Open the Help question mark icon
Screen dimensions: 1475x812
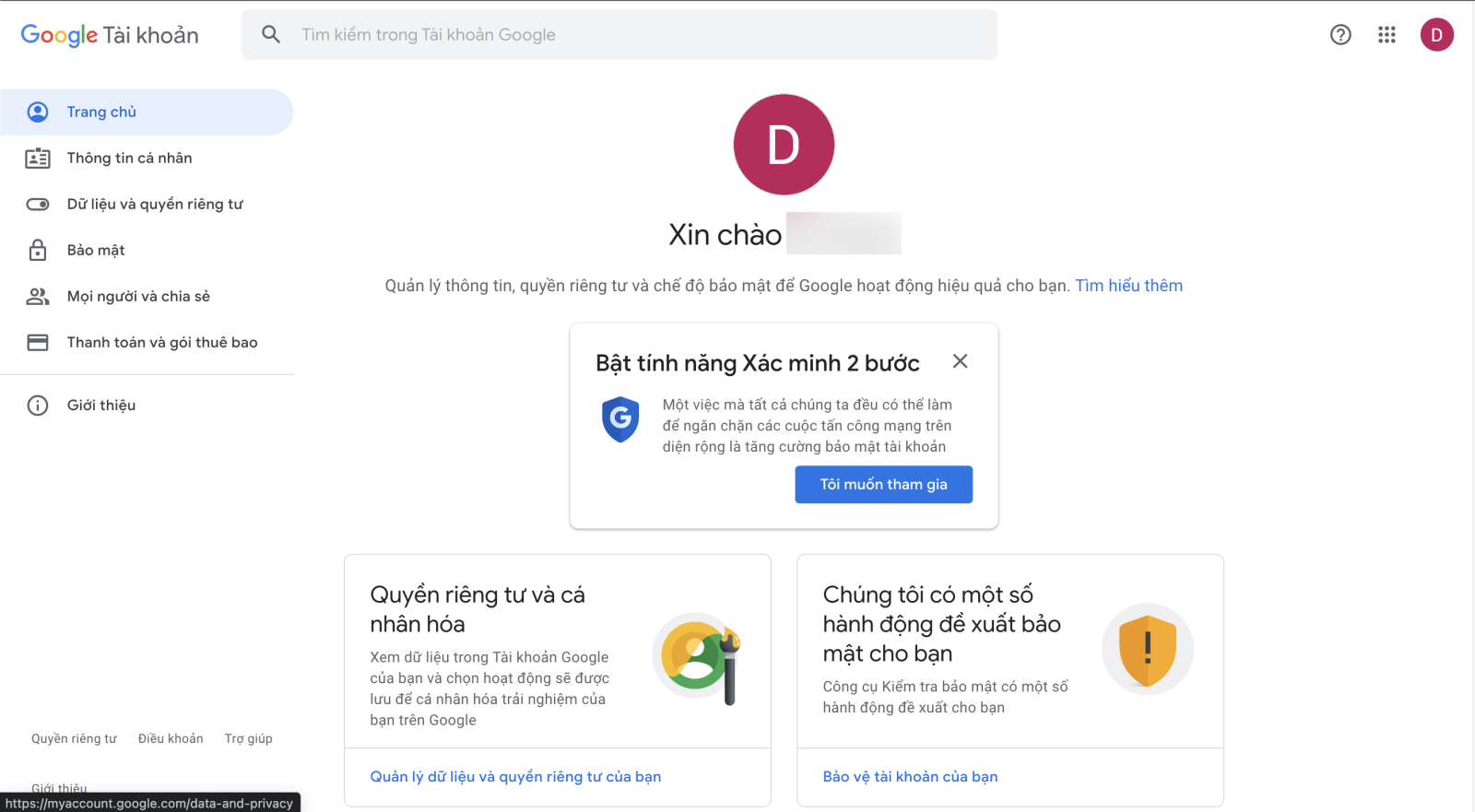[1339, 34]
